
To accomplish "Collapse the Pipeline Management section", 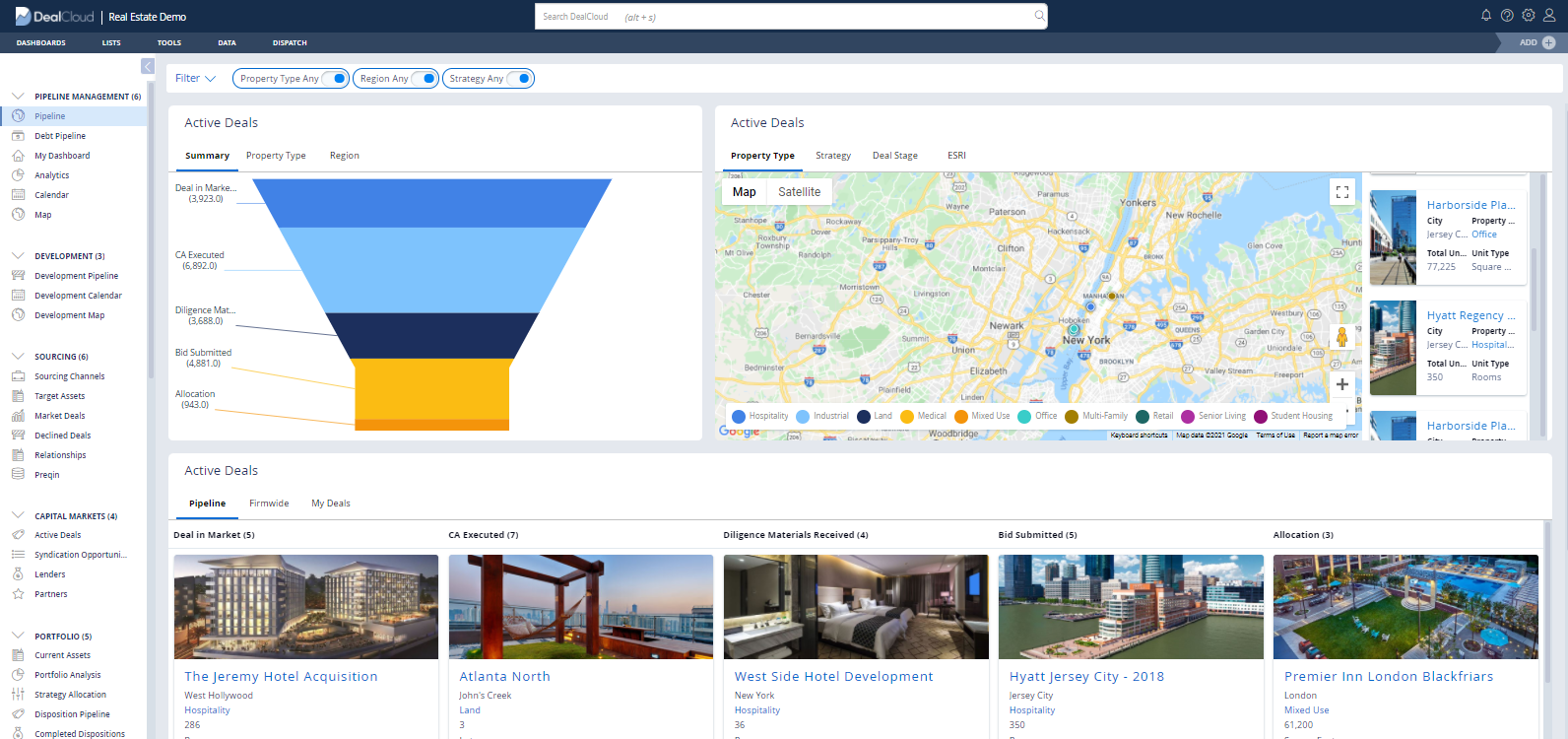I will coord(18,97).
